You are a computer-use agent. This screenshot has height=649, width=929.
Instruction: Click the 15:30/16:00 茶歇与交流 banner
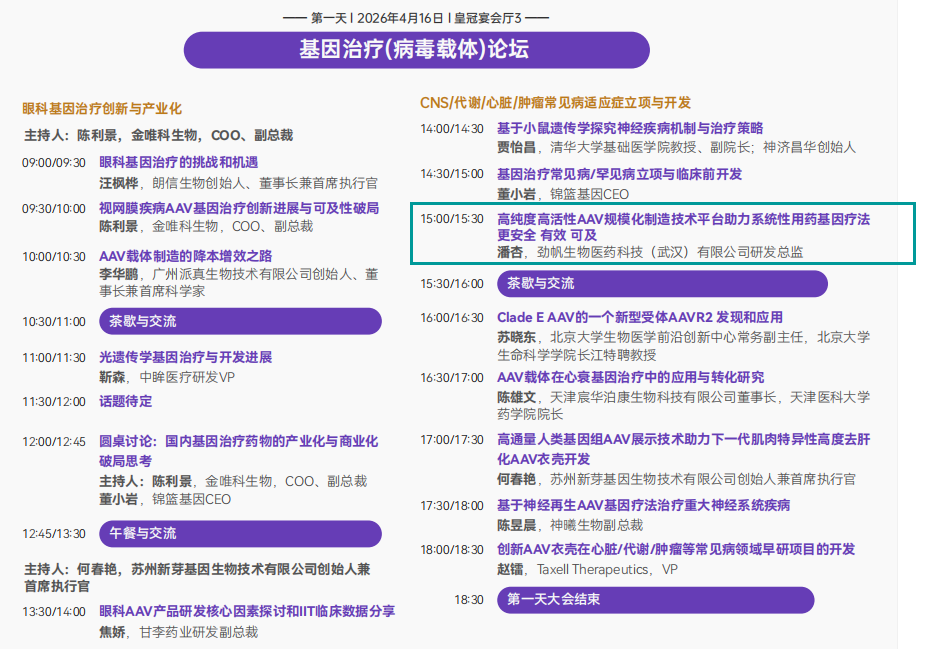pyautogui.click(x=662, y=283)
